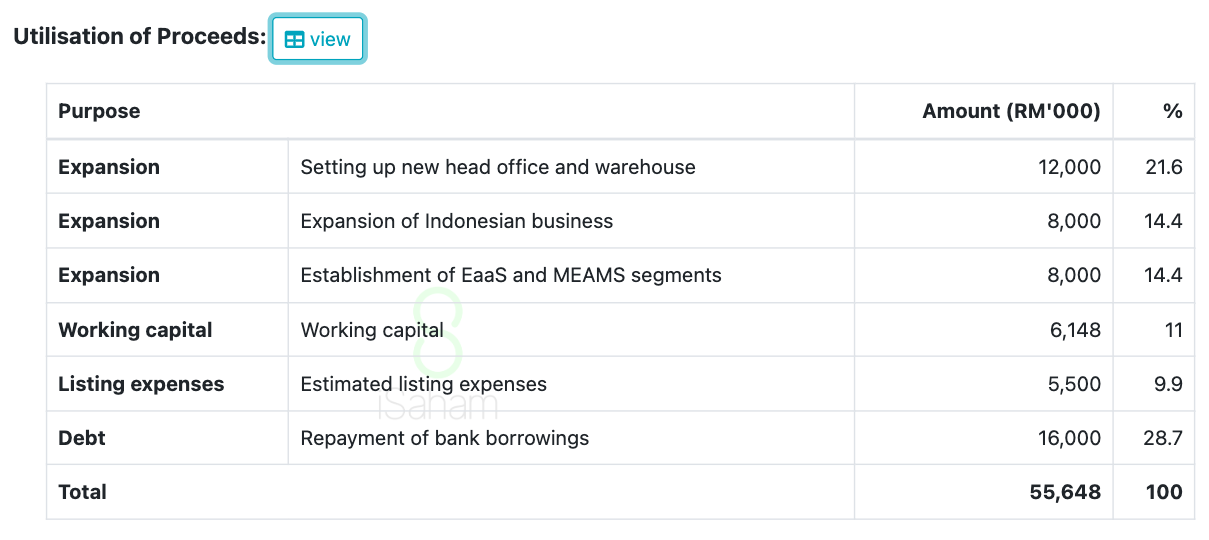Click the 12,000 amount value
1209x540 pixels.
[x=1069, y=167]
